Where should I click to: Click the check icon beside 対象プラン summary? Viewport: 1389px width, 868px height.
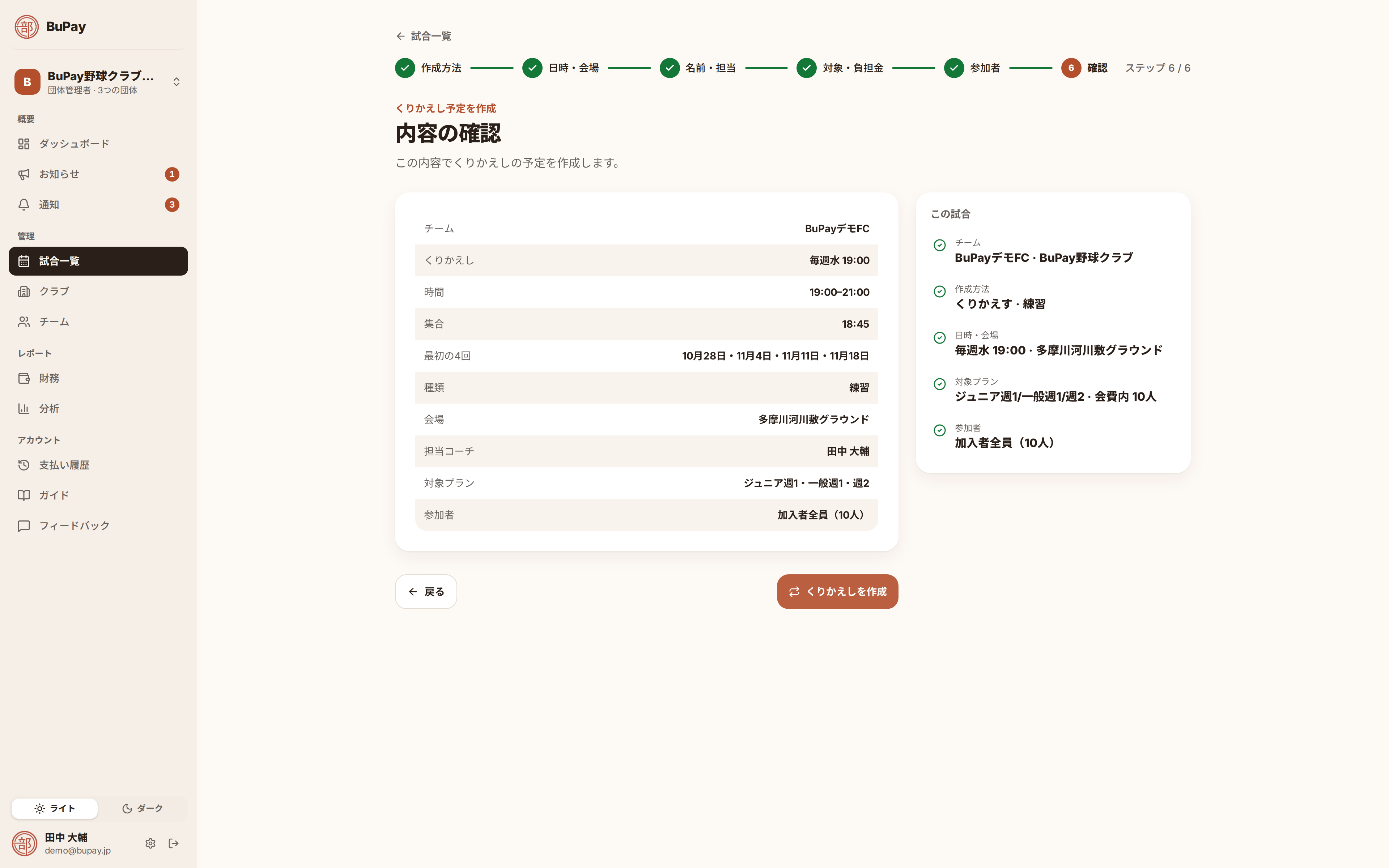(940, 384)
